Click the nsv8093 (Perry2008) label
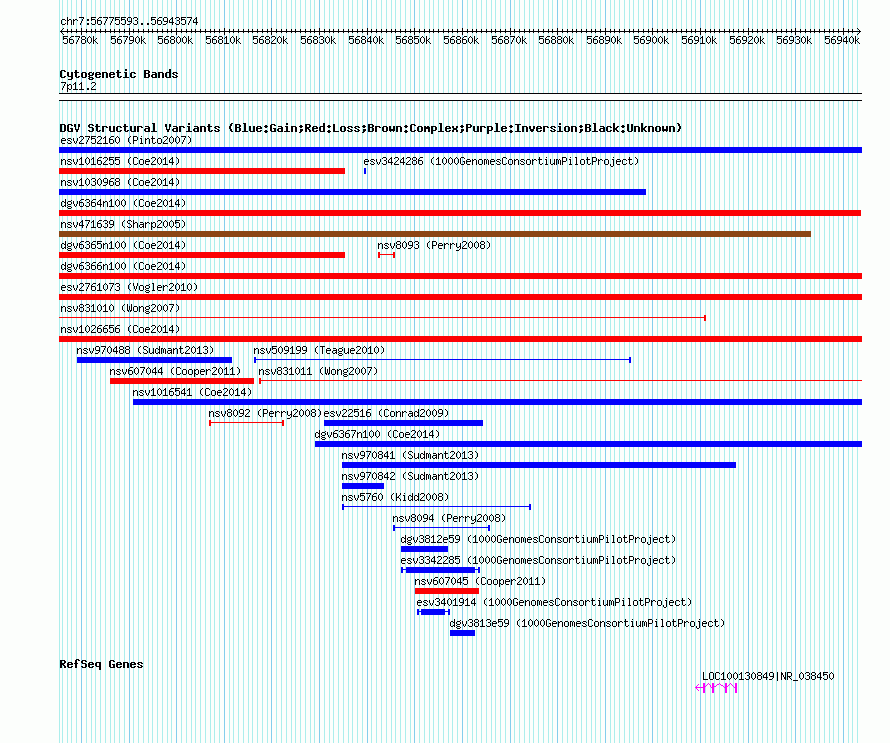890x743 pixels. (x=434, y=245)
